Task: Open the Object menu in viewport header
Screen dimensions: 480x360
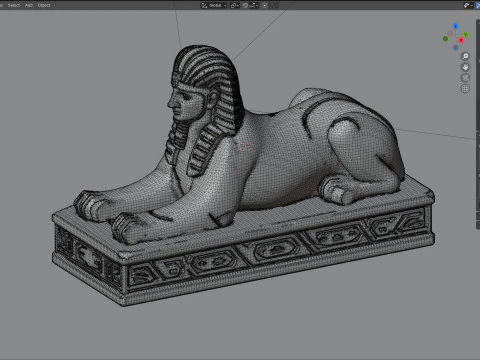Action: point(44,5)
